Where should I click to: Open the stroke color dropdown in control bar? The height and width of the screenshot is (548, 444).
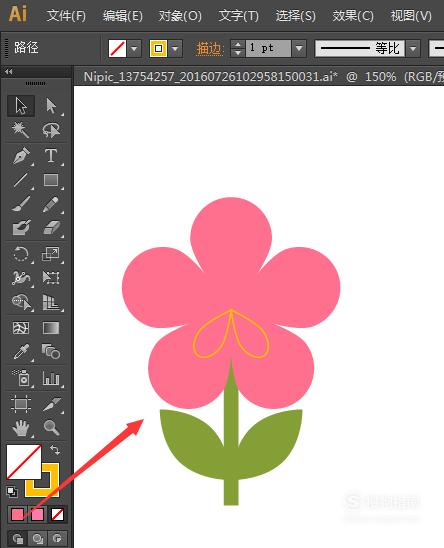[176, 48]
